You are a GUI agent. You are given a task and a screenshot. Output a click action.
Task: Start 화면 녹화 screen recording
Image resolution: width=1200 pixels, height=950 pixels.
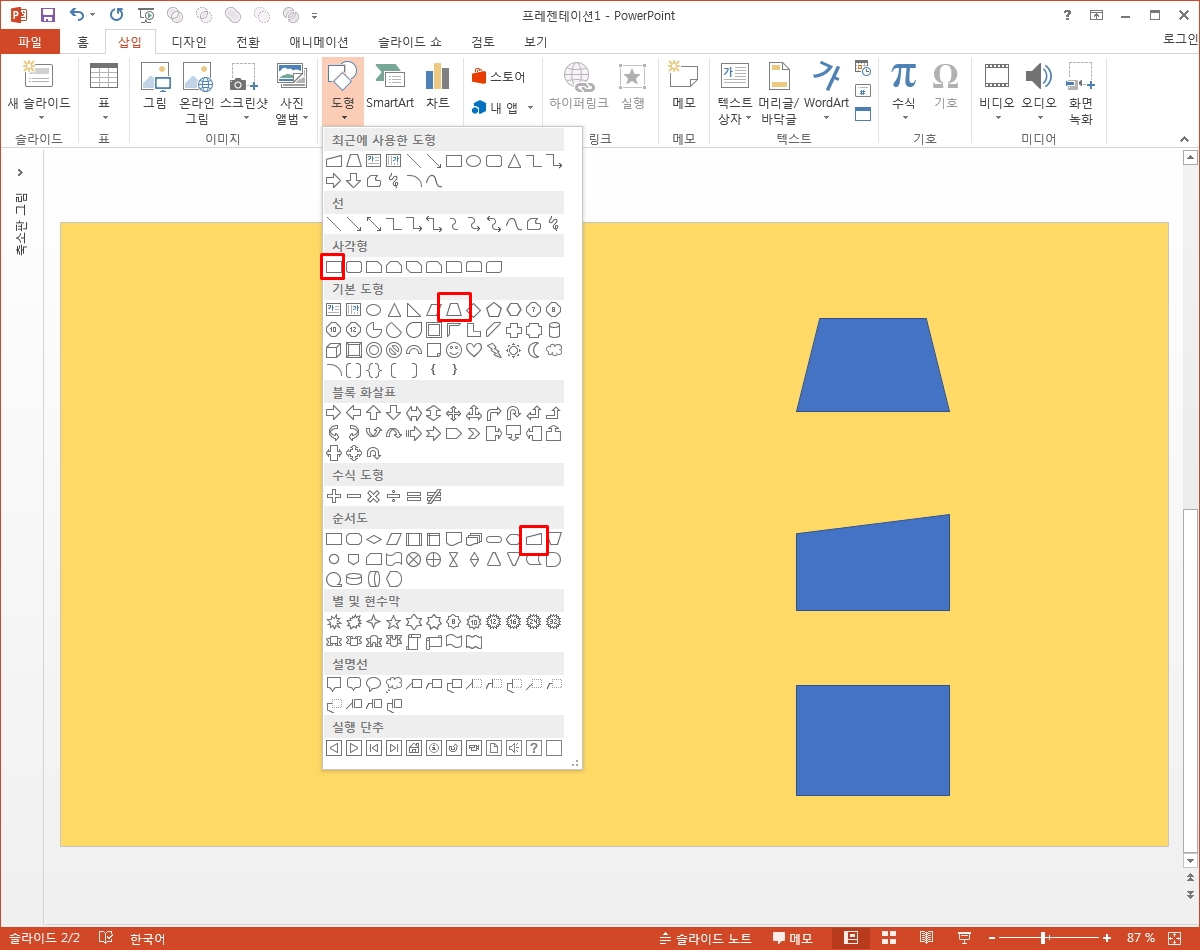tap(1080, 94)
